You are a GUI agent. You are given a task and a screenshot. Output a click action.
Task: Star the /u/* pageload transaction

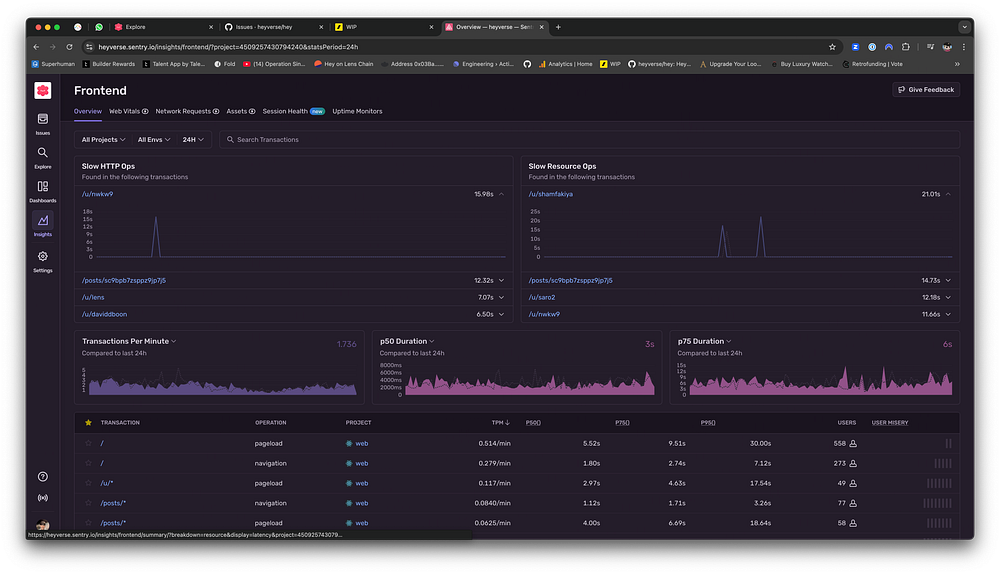point(88,483)
